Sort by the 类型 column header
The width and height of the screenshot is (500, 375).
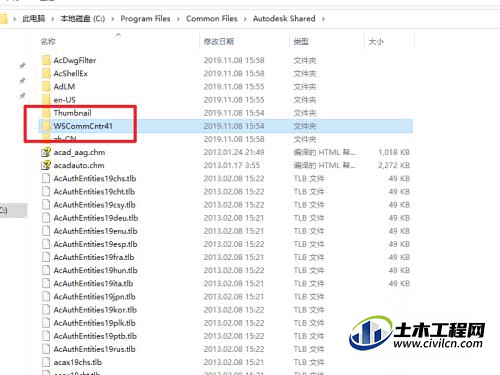pyautogui.click(x=301, y=42)
